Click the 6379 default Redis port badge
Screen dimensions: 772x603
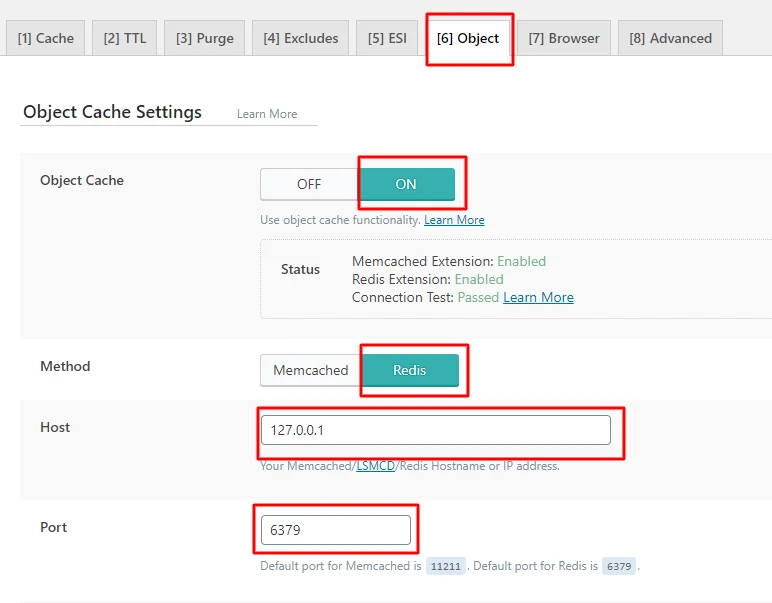coord(619,566)
